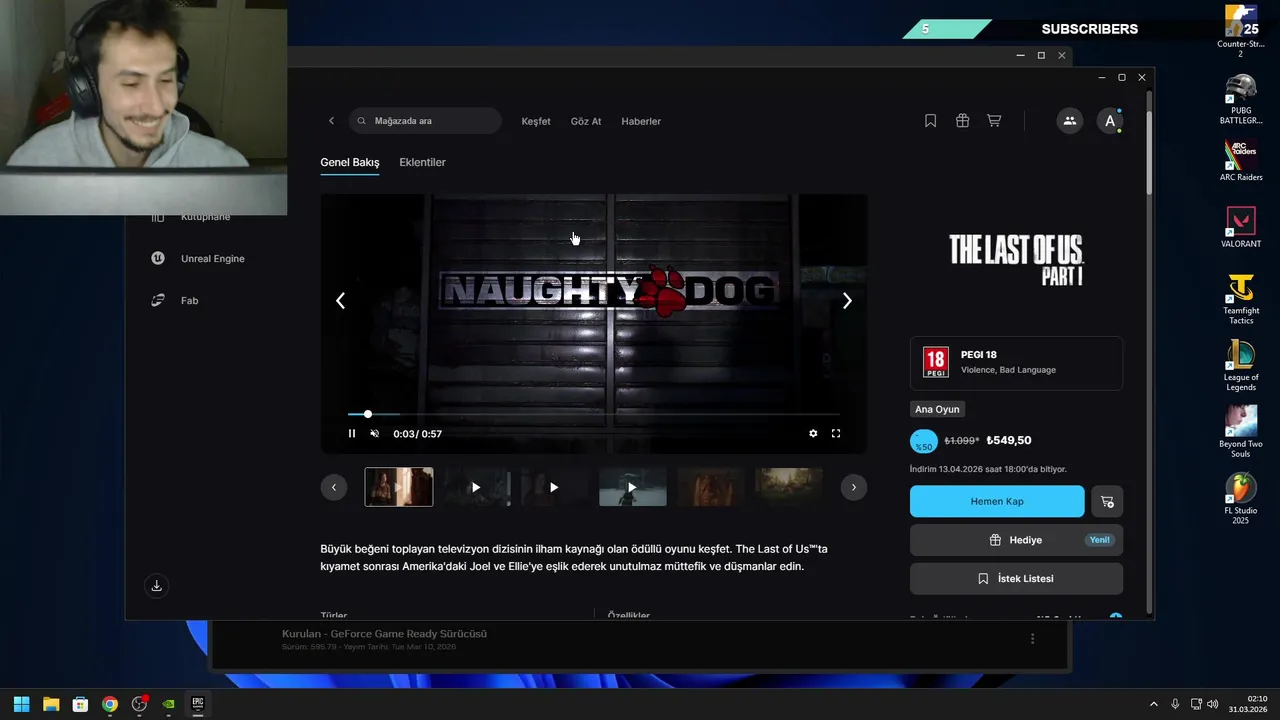
Task: Expand the system tray hidden icons chevron
Action: 1154,704
